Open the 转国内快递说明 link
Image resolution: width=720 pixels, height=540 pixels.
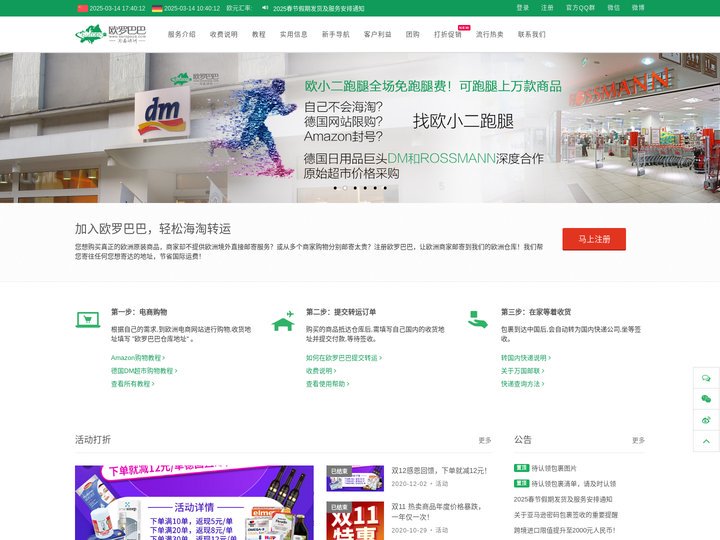click(526, 358)
